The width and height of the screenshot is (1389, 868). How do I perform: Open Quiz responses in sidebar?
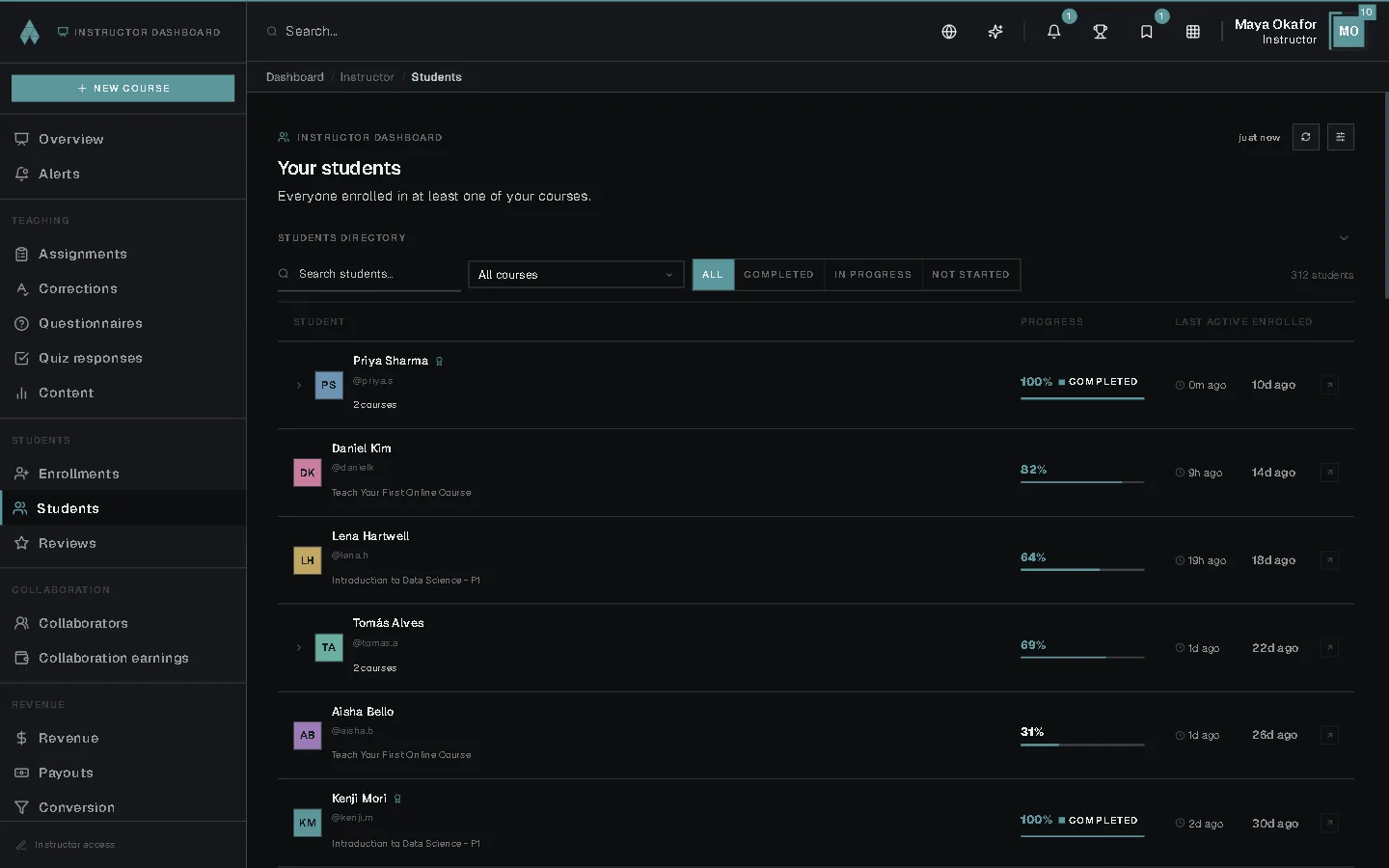coord(123,358)
